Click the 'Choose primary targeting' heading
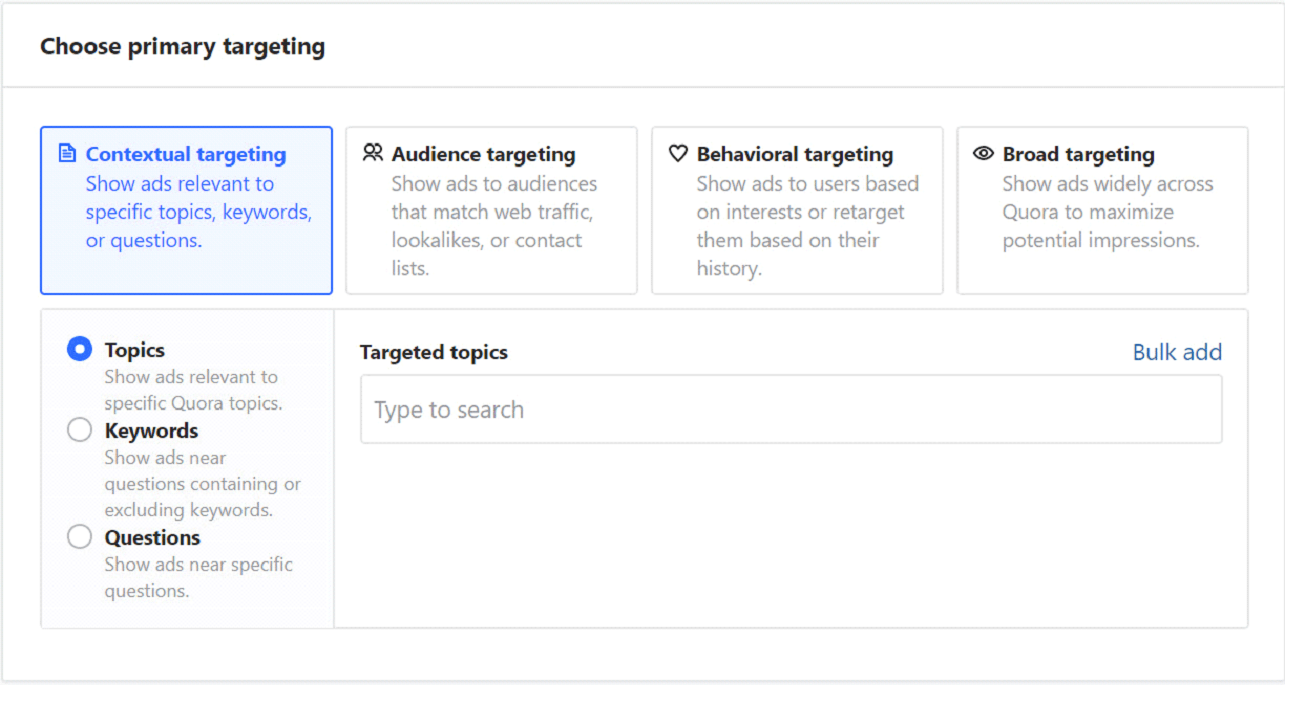This screenshot has width=1313, height=709. pos(183,46)
